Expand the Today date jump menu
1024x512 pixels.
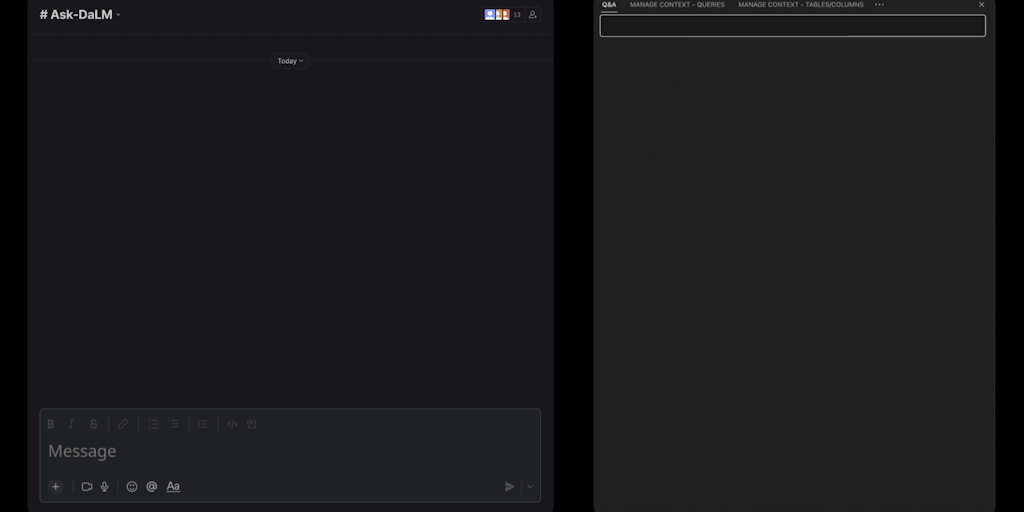(290, 61)
